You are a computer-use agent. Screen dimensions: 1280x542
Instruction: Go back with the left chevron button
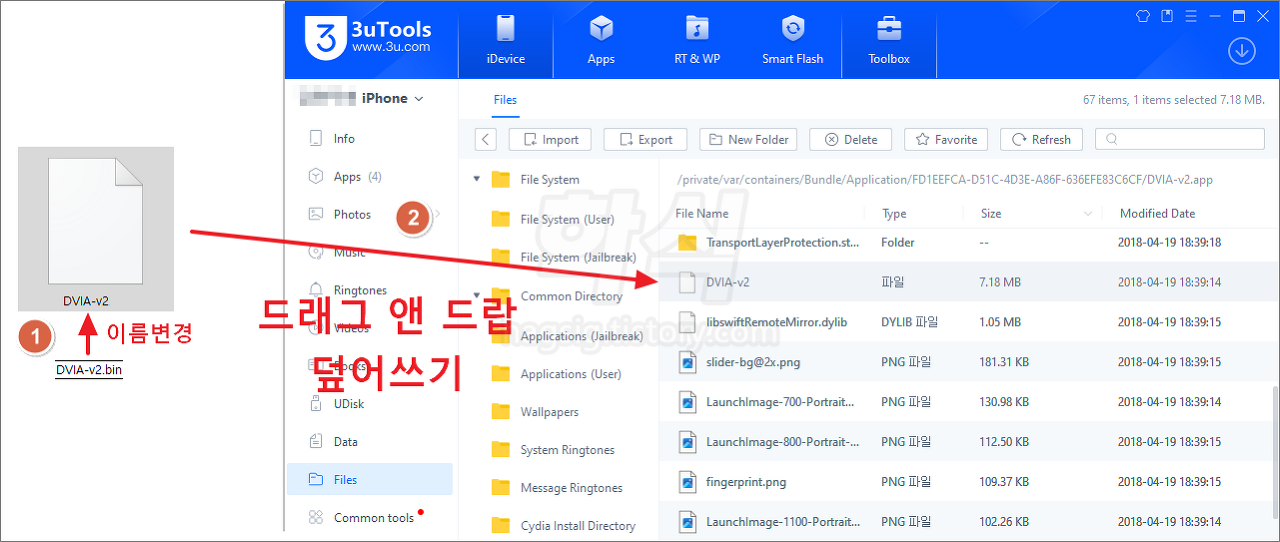tap(485, 140)
